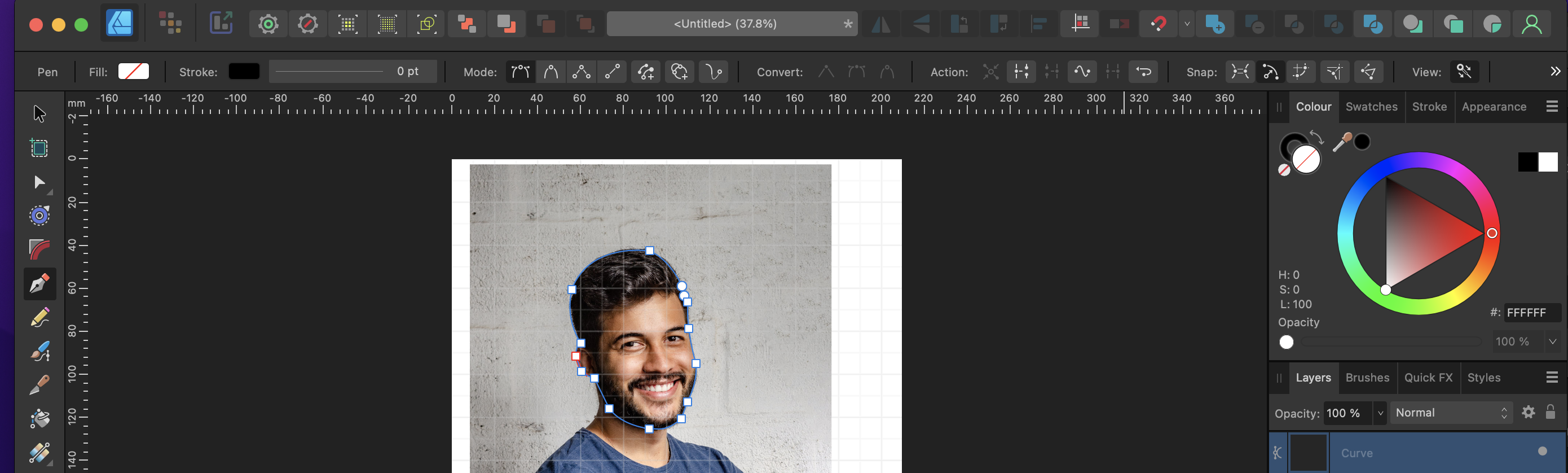Select the Corner tool
The width and height of the screenshot is (1568, 473).
pyautogui.click(x=39, y=249)
